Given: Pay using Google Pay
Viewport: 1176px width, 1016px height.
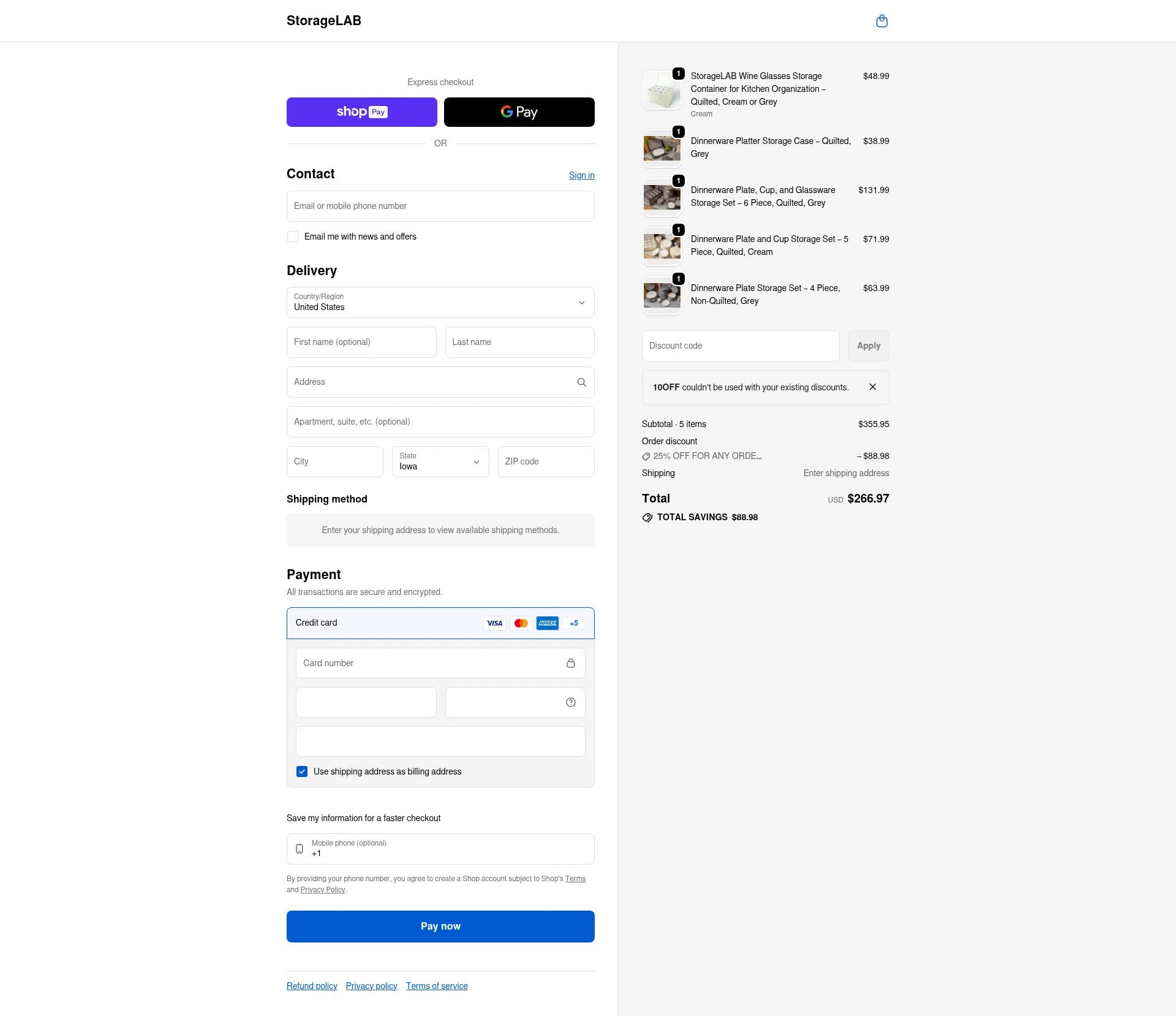Looking at the screenshot, I should 519,112.
